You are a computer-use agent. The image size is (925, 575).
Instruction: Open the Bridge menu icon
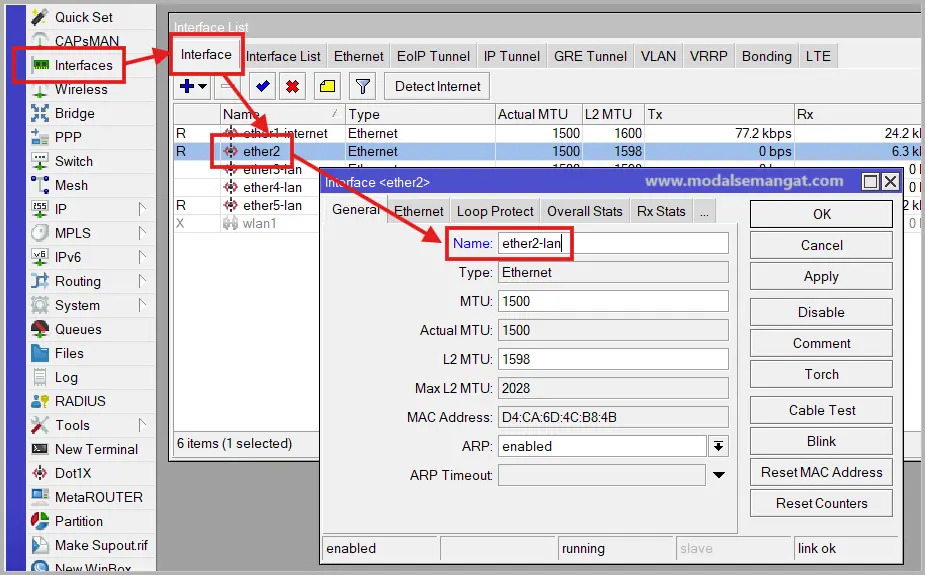(x=40, y=113)
